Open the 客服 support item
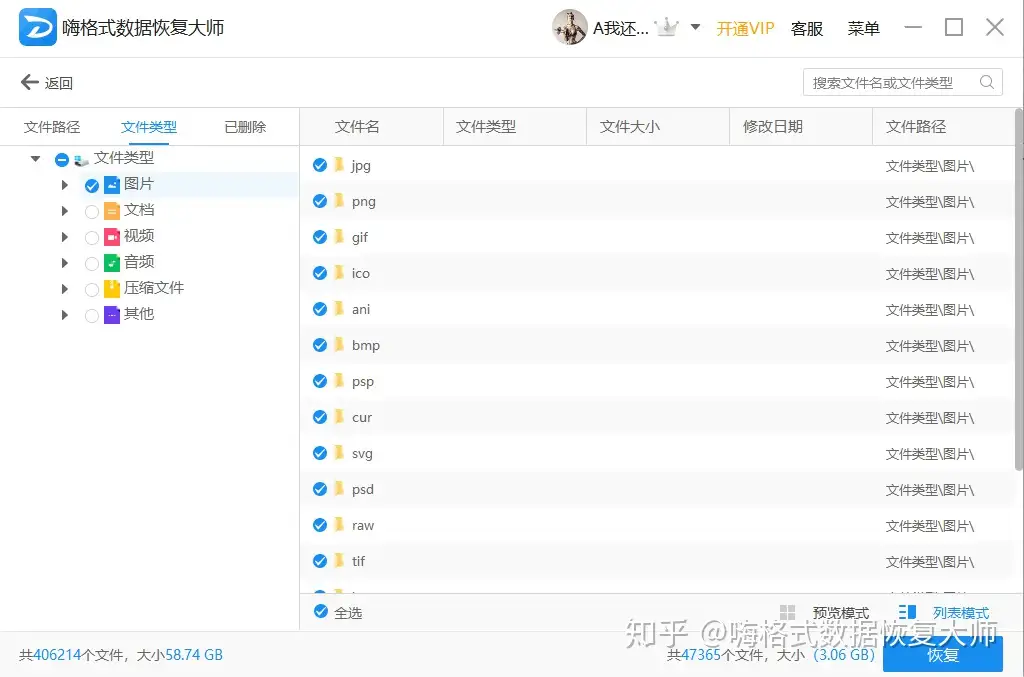 (x=807, y=28)
